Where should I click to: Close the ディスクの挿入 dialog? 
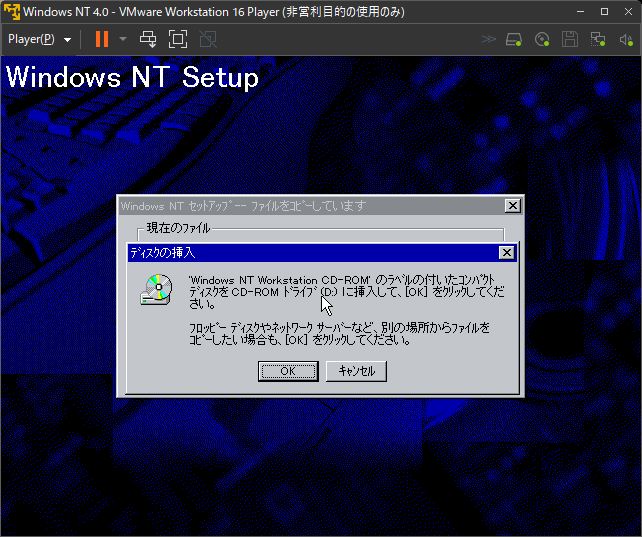tap(506, 253)
